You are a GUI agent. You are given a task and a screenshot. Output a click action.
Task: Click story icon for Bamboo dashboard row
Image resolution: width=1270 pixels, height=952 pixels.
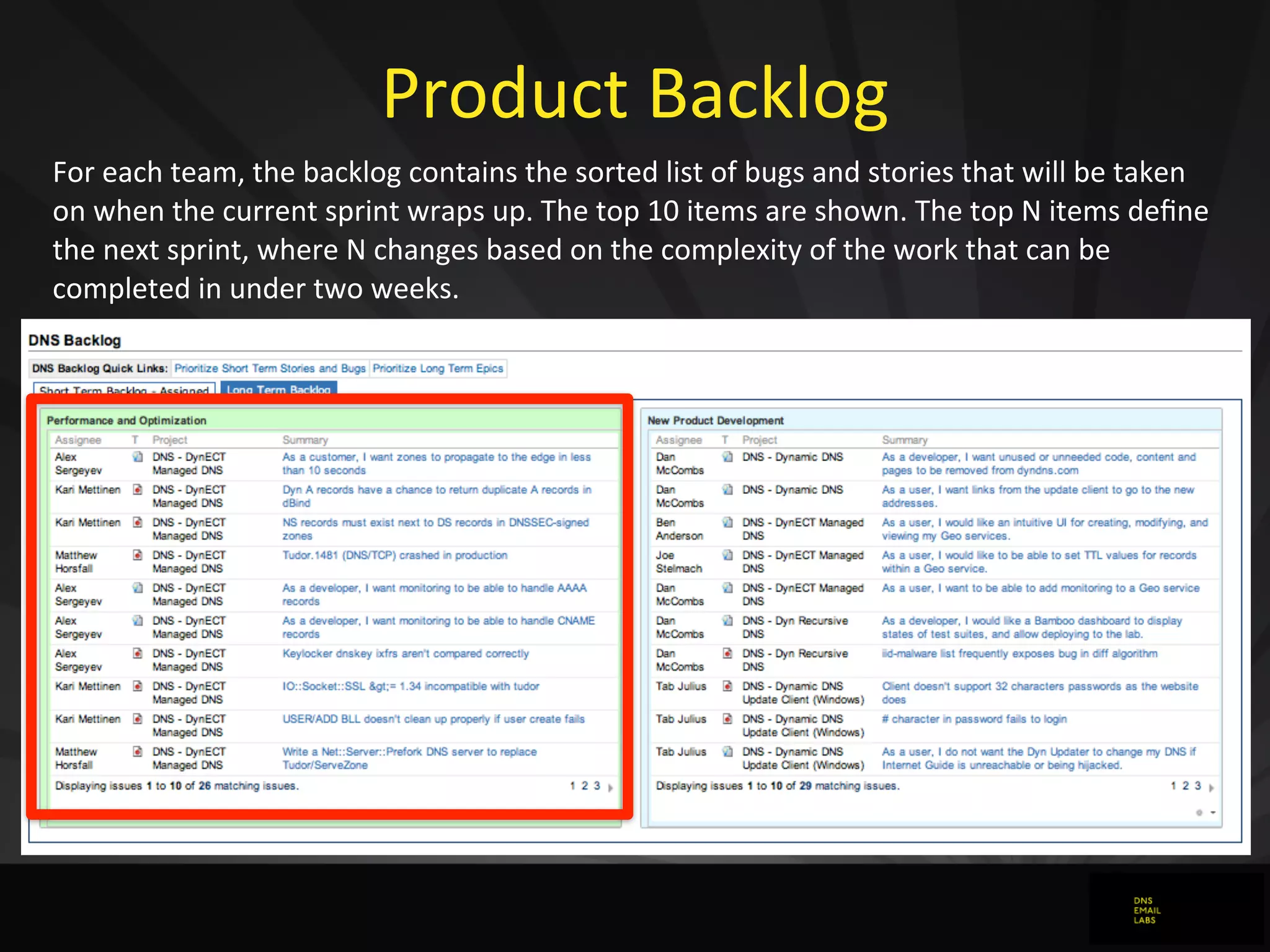(728, 621)
